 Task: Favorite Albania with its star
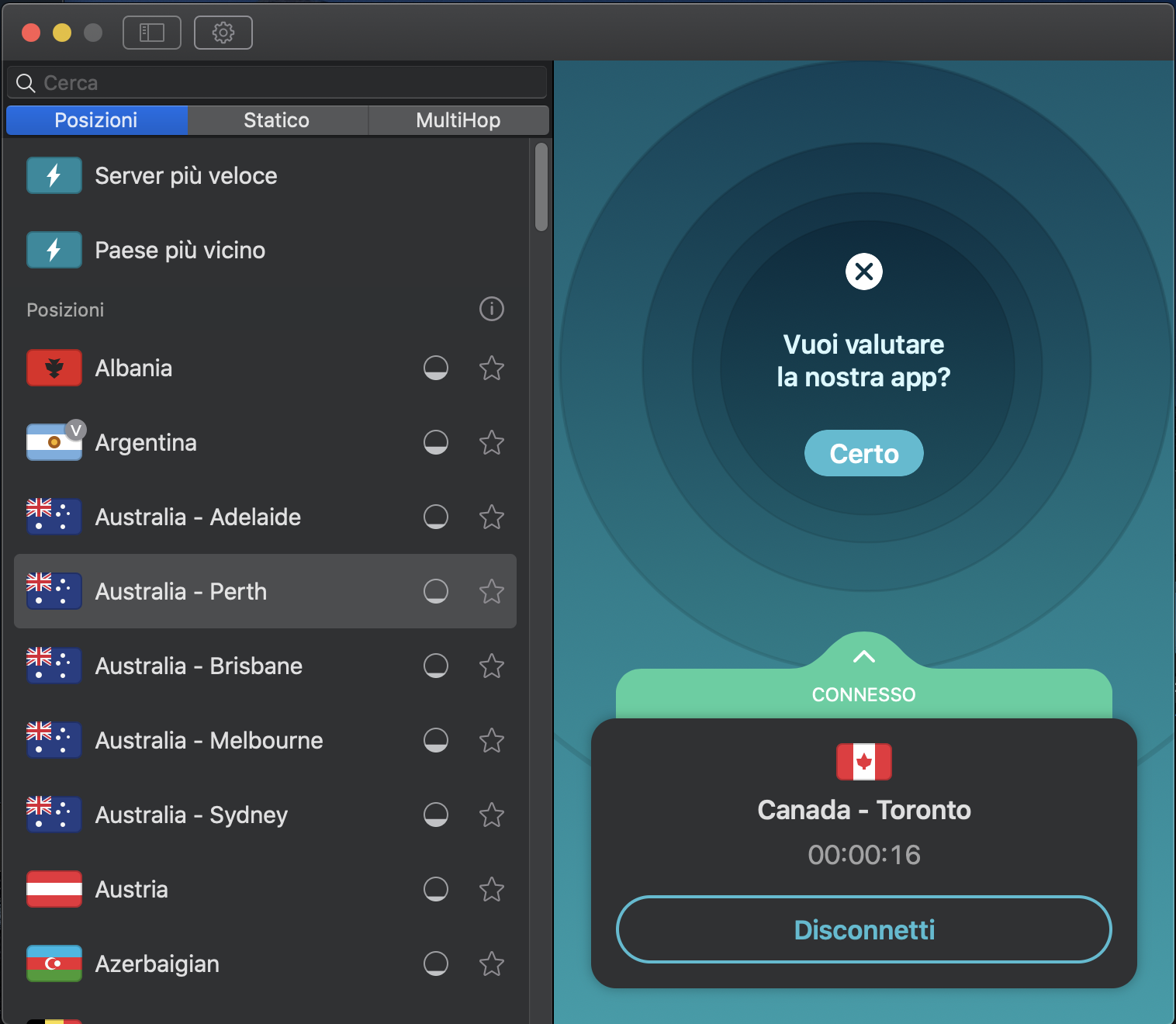pos(491,368)
